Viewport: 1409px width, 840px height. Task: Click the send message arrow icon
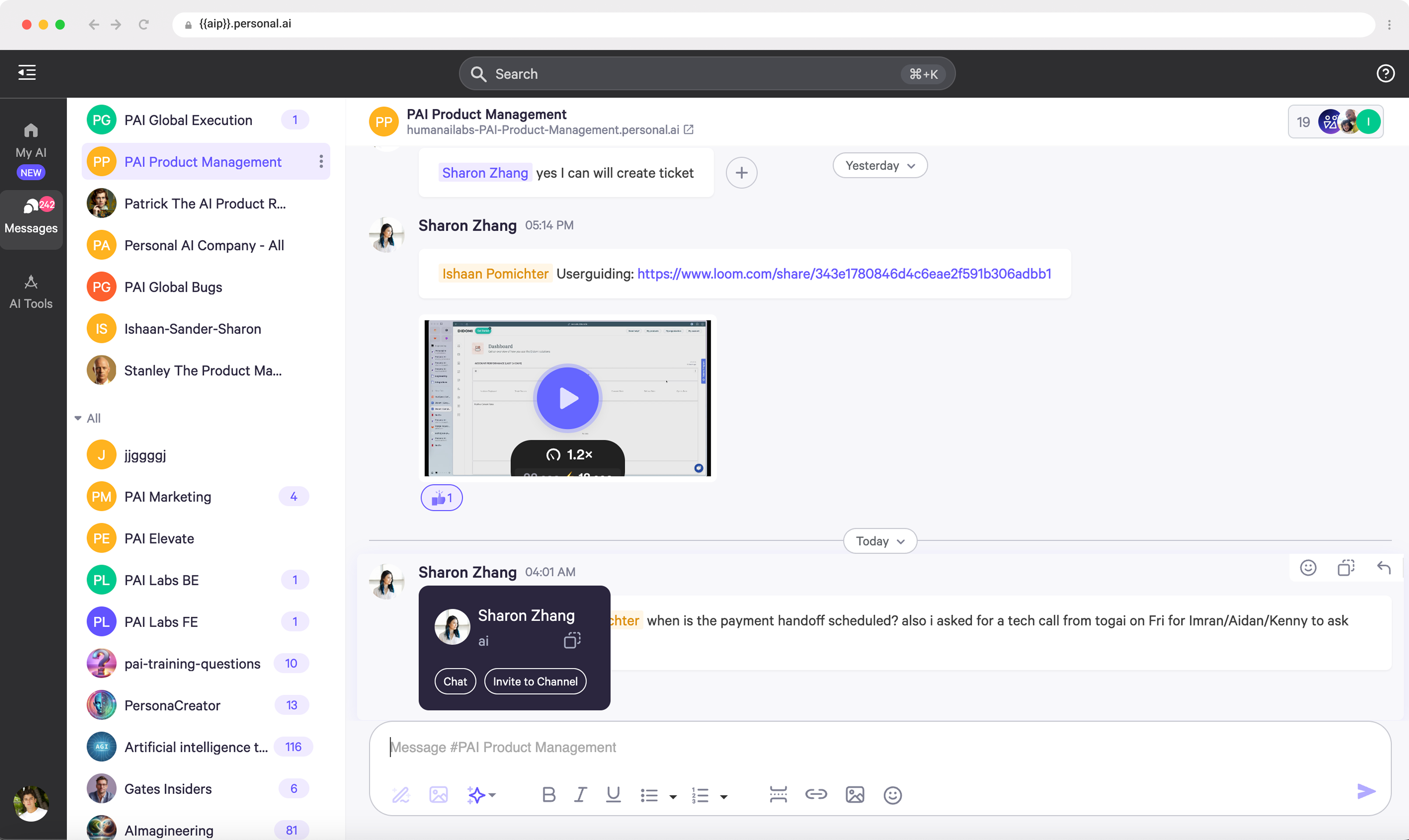tap(1366, 791)
